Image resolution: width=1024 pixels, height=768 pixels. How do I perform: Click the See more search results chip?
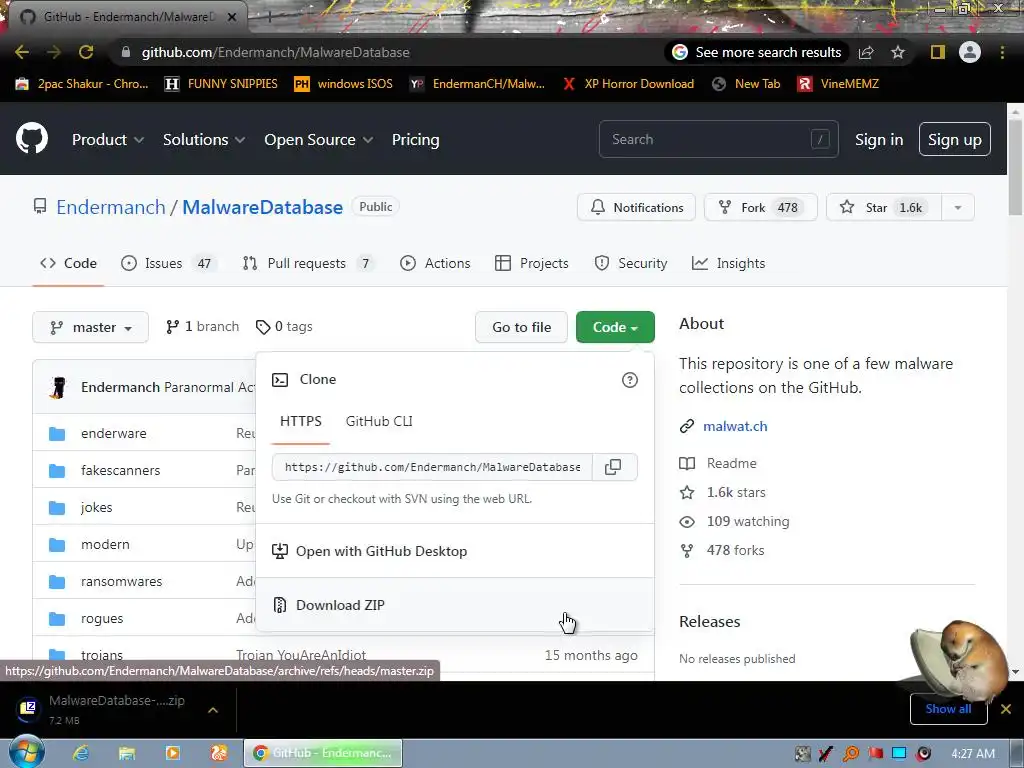tap(757, 52)
